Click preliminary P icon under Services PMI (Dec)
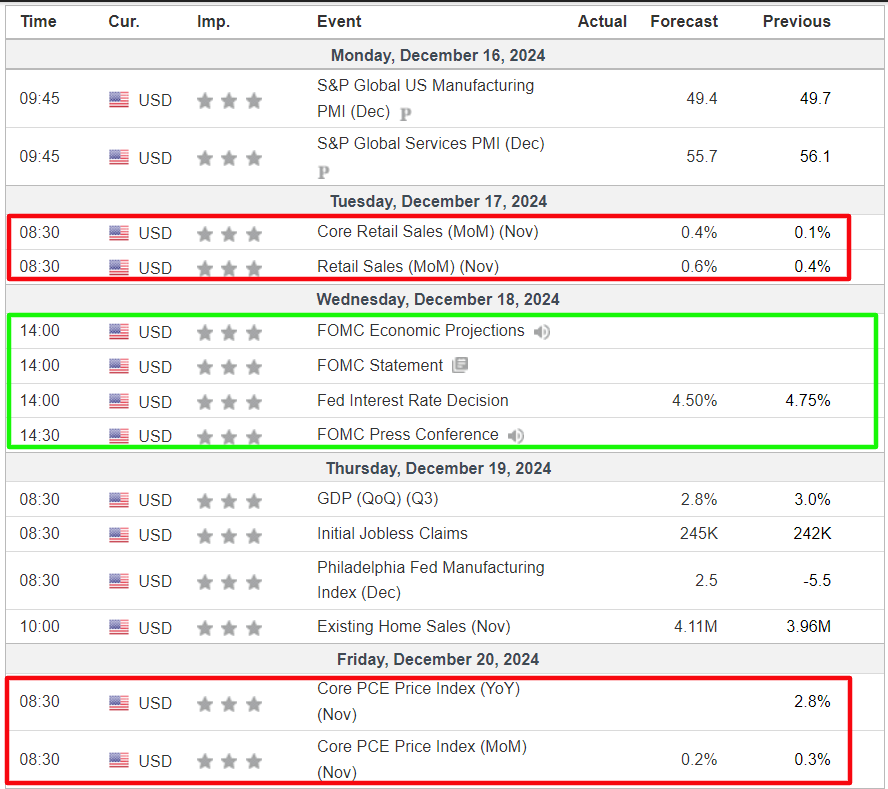Screen dimensions: 888x789 tap(323, 172)
